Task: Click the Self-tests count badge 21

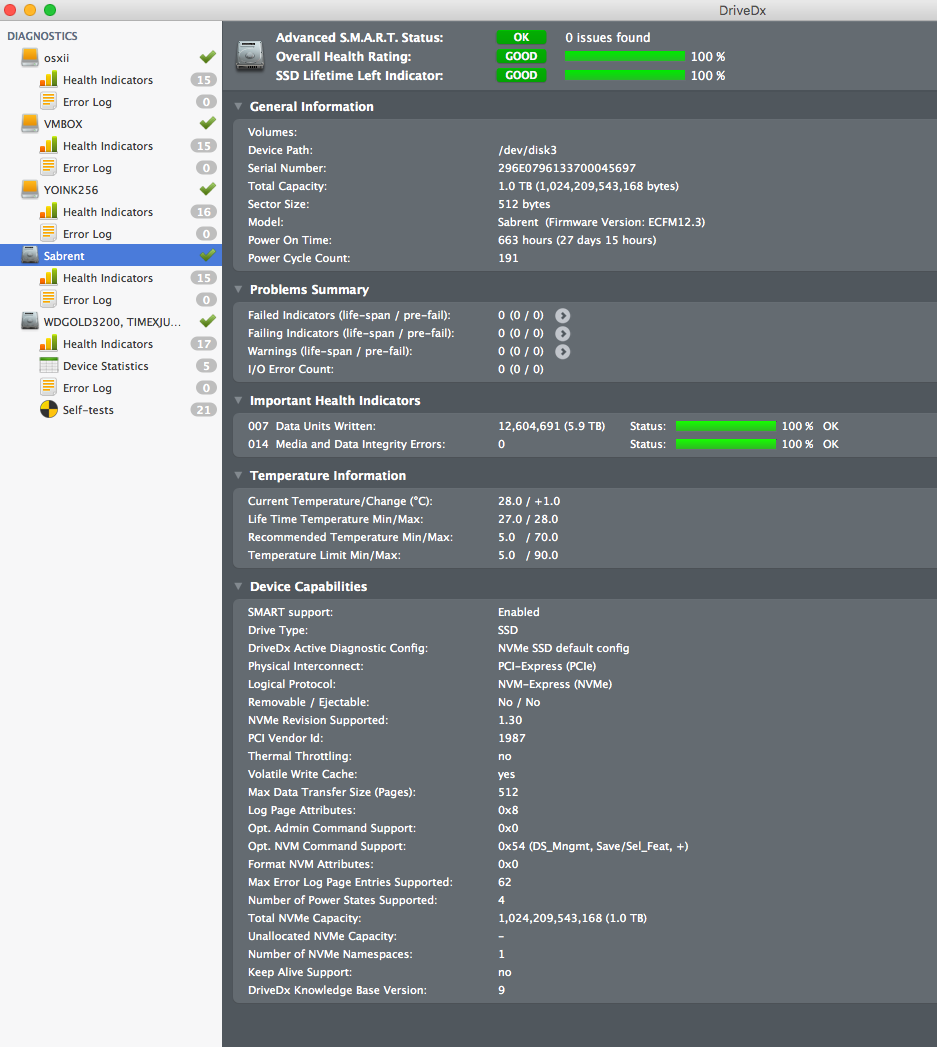Action: pos(204,409)
